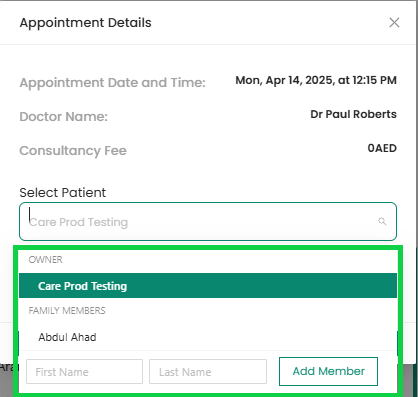
Task: Click the Appointment Details title text
Action: click(x=85, y=23)
